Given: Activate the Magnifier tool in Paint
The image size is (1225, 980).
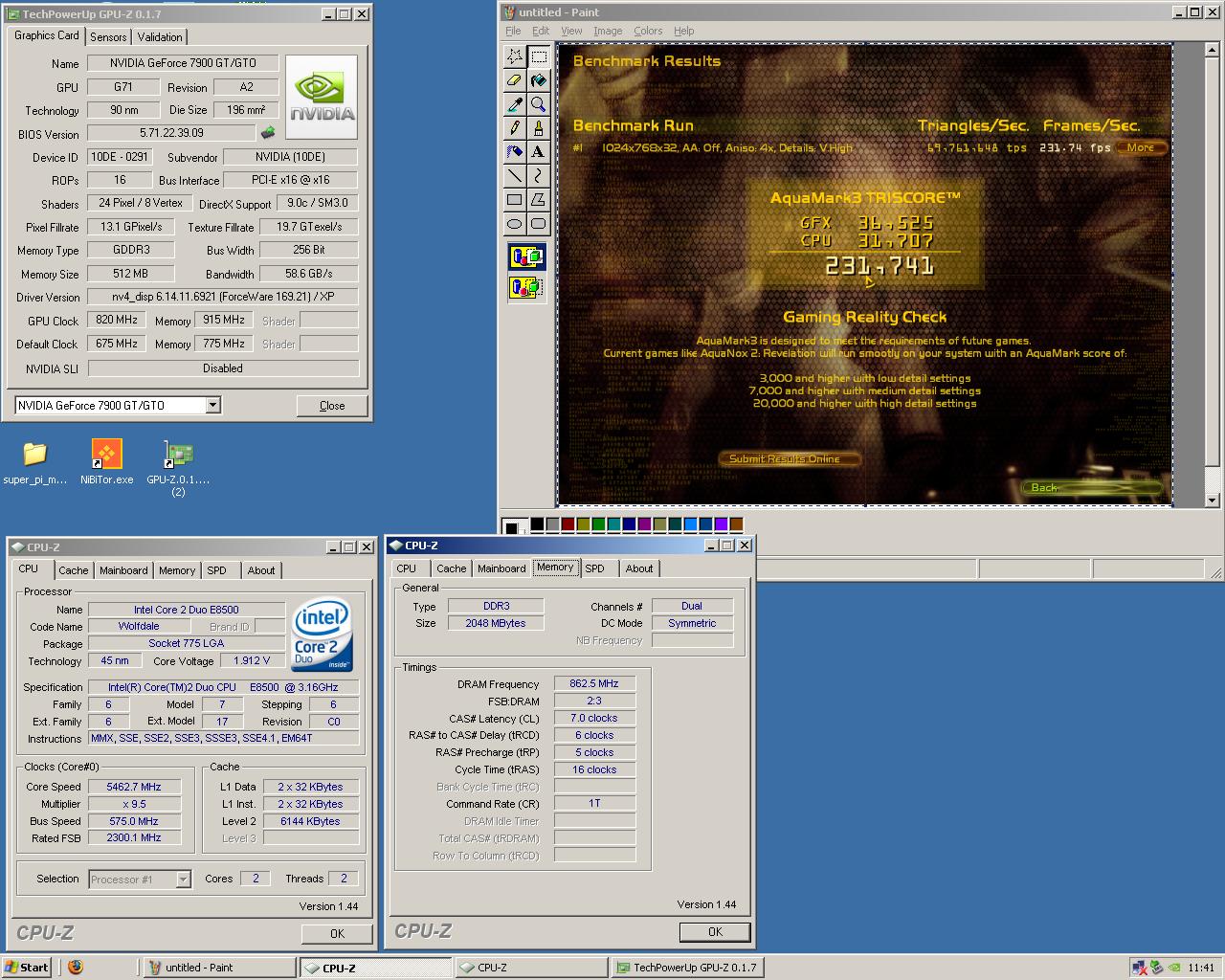Looking at the screenshot, I should tap(539, 104).
